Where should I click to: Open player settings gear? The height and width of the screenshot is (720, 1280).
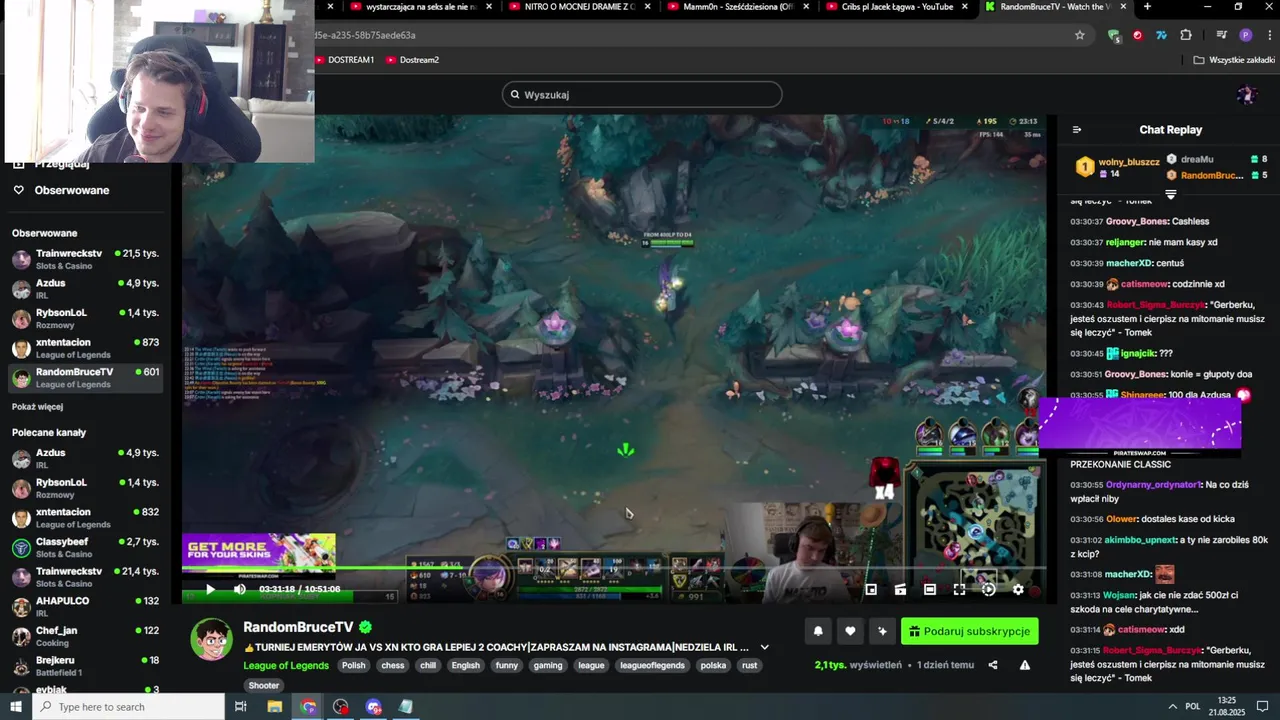tap(1018, 590)
